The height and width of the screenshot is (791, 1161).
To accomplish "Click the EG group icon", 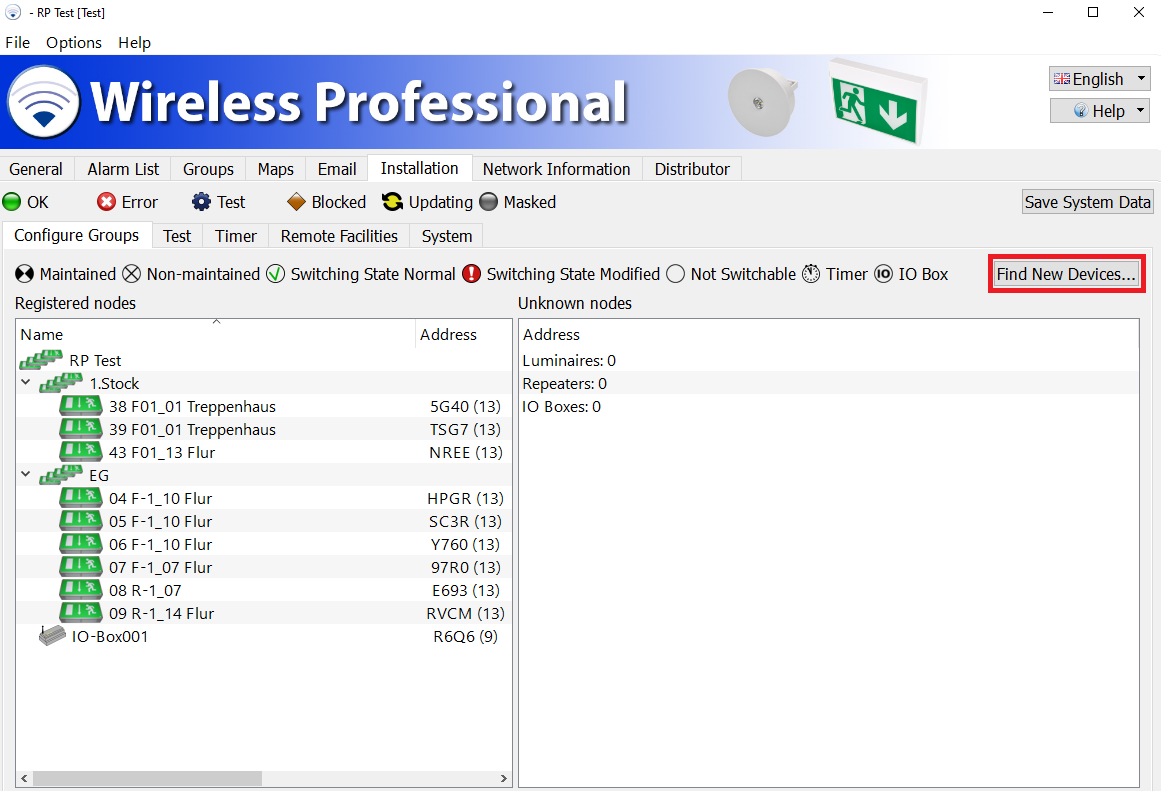I will tap(61, 475).
